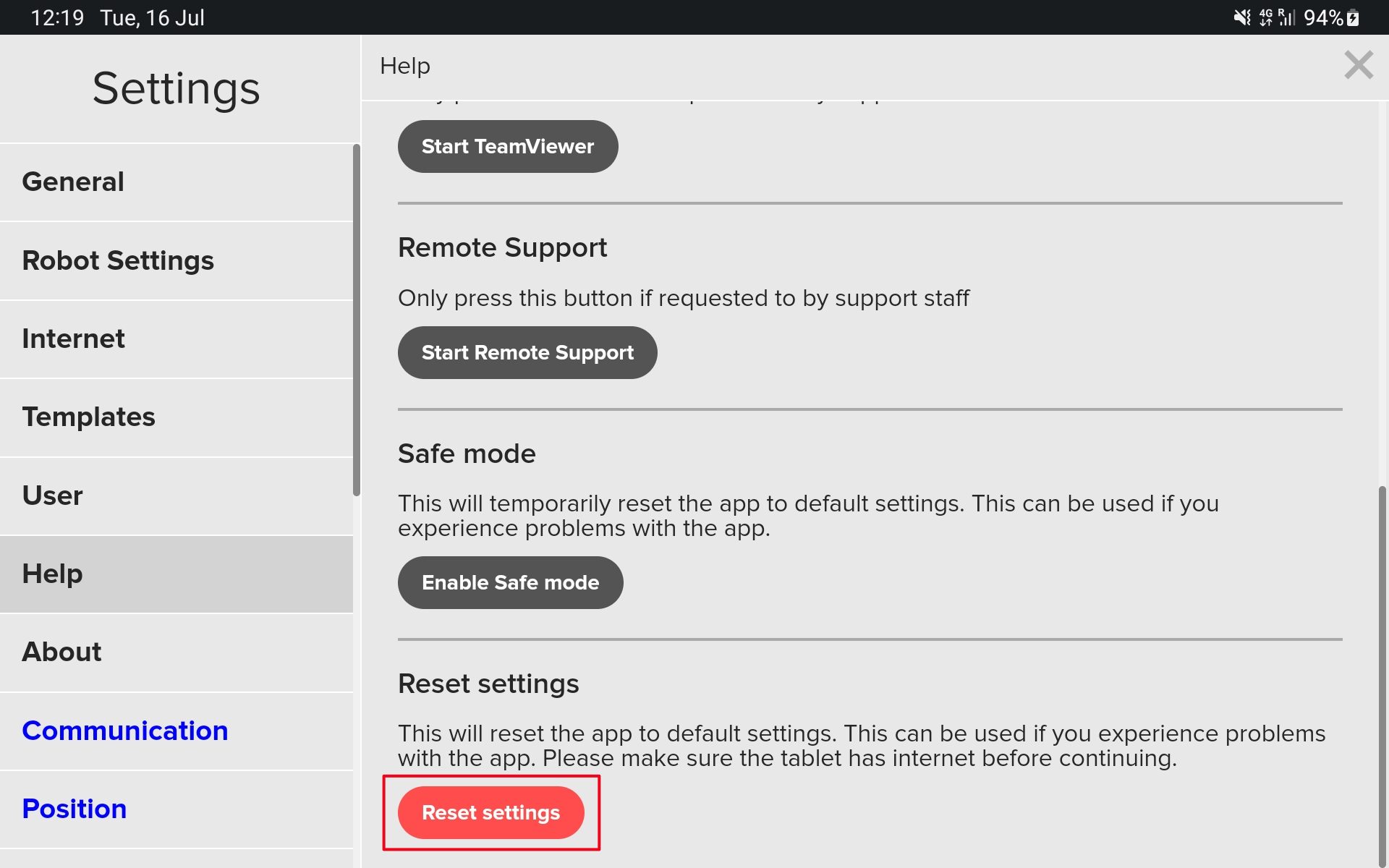The image size is (1389, 868).
Task: Click the sidebar scrollbar thumb
Action: [357, 320]
